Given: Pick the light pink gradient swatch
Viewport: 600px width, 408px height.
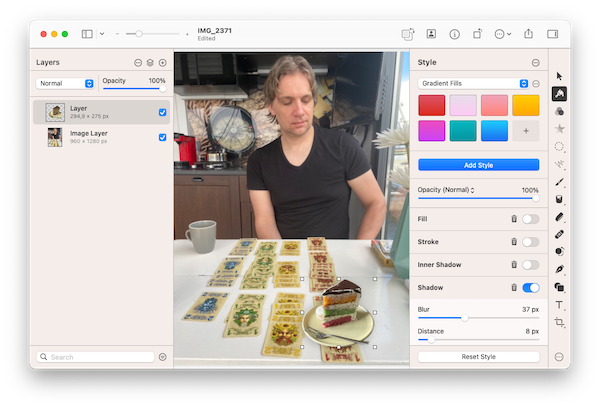Looking at the screenshot, I should click(463, 105).
